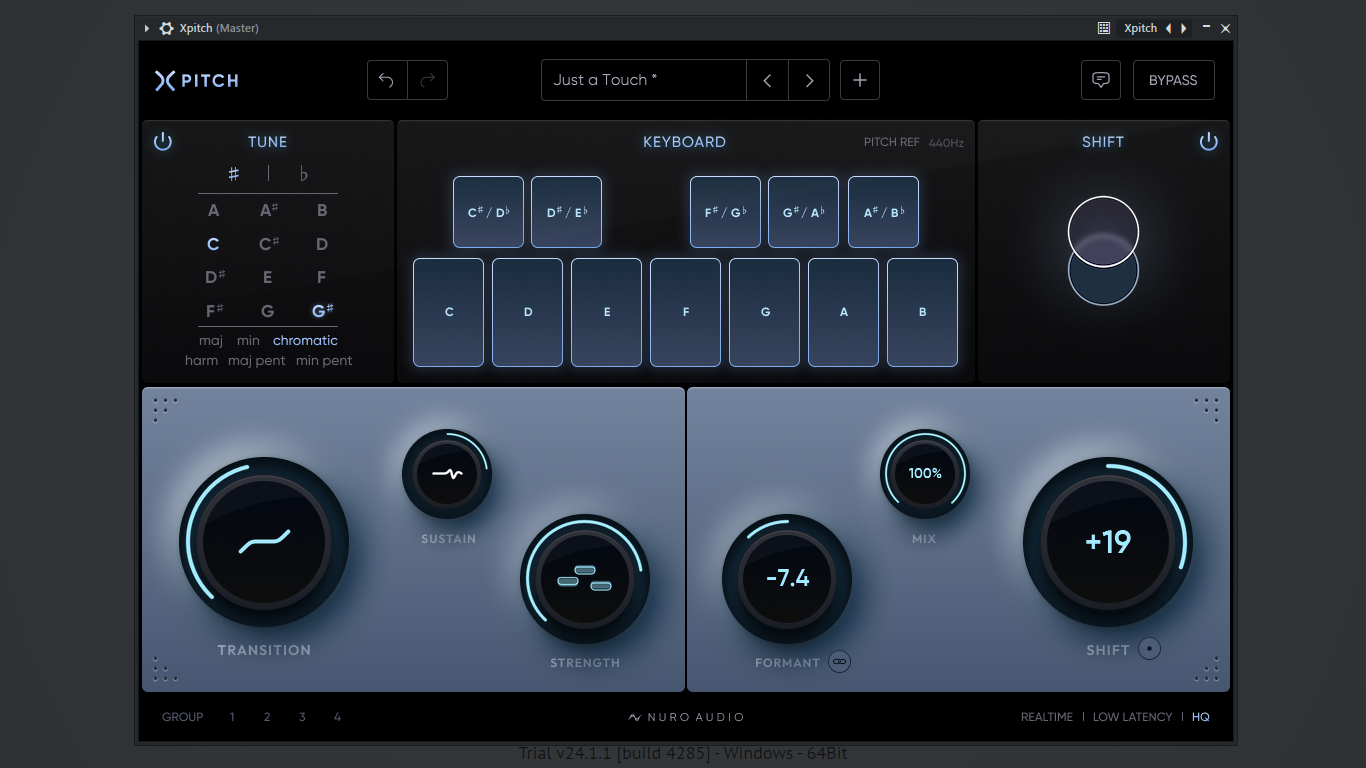The width and height of the screenshot is (1366, 768).
Task: Toggle the TUNE section power button
Action: click(163, 141)
